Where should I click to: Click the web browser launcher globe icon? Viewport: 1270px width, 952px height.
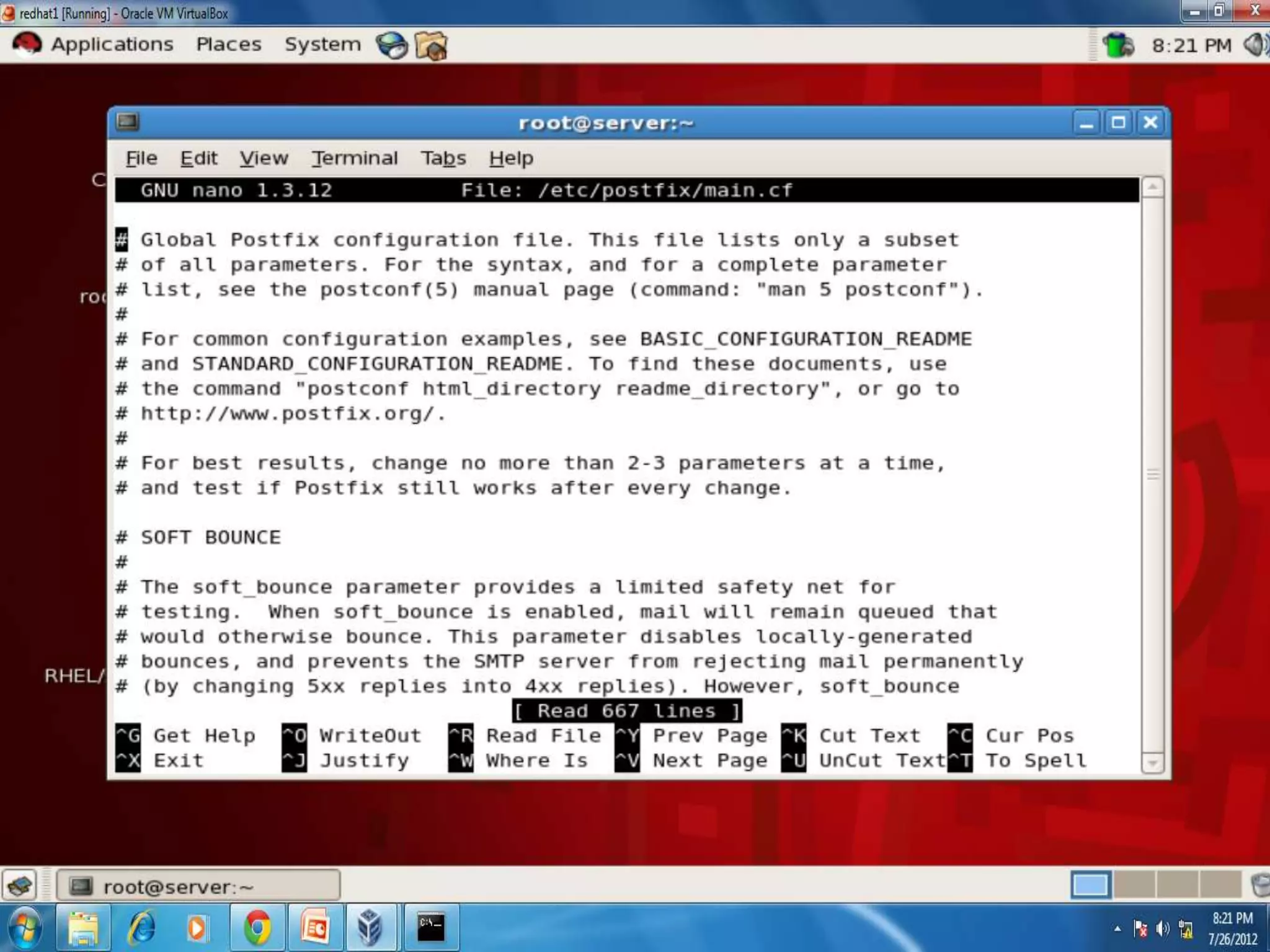(x=391, y=45)
